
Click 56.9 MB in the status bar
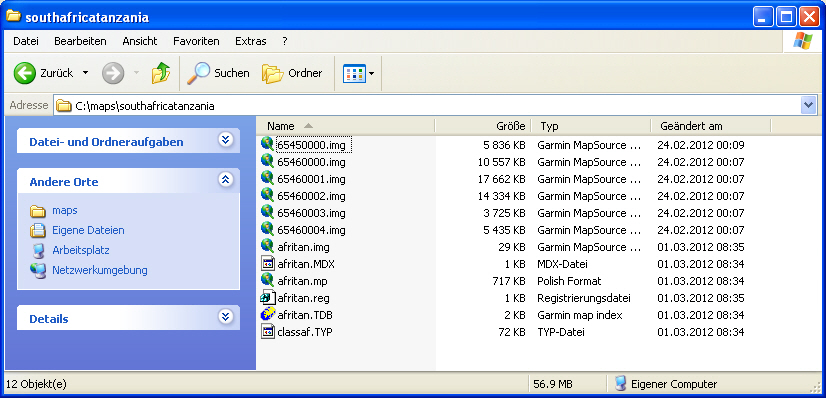pyautogui.click(x=553, y=384)
